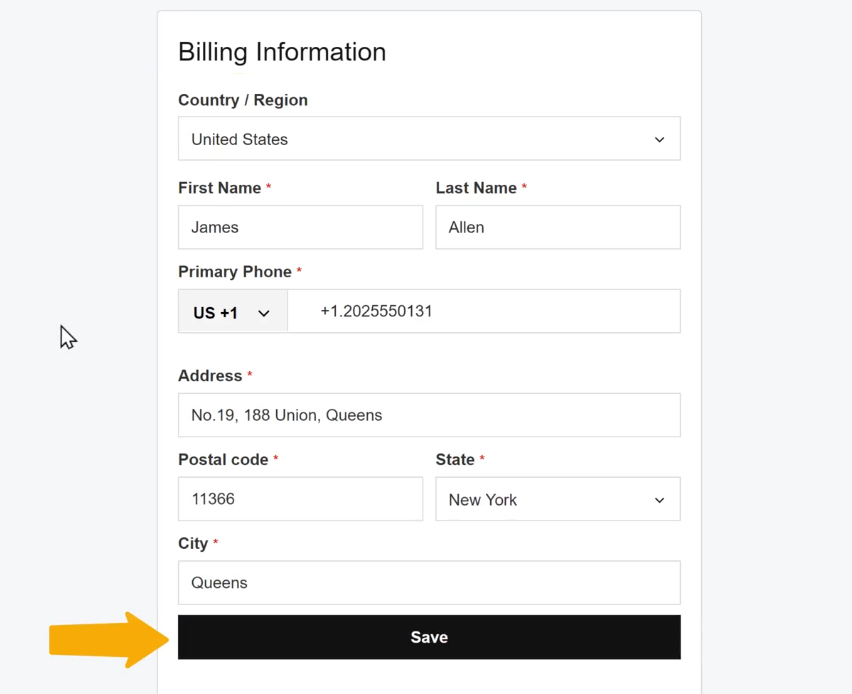Click the First Name label

220,188
